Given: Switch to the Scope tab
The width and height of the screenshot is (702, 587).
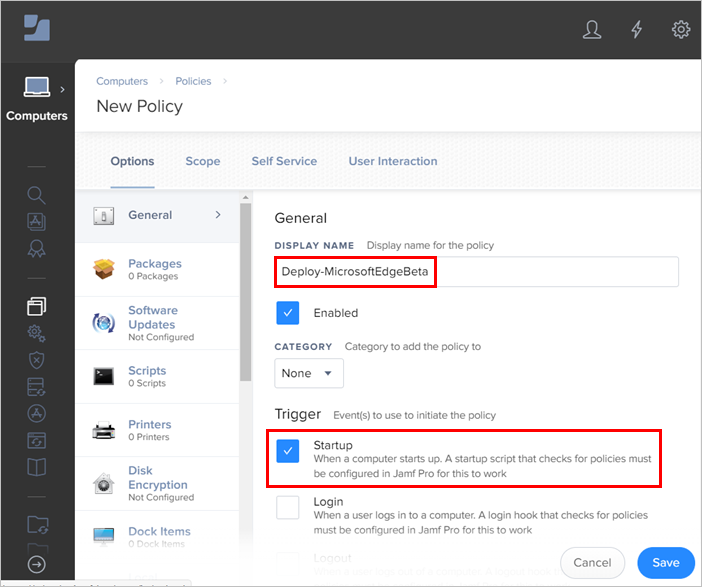Looking at the screenshot, I should pyautogui.click(x=202, y=161).
